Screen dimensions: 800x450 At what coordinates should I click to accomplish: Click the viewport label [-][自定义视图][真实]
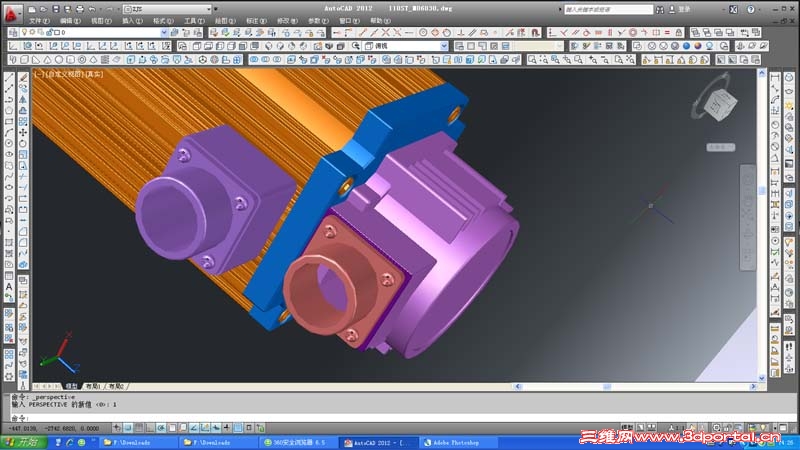[x=68, y=74]
